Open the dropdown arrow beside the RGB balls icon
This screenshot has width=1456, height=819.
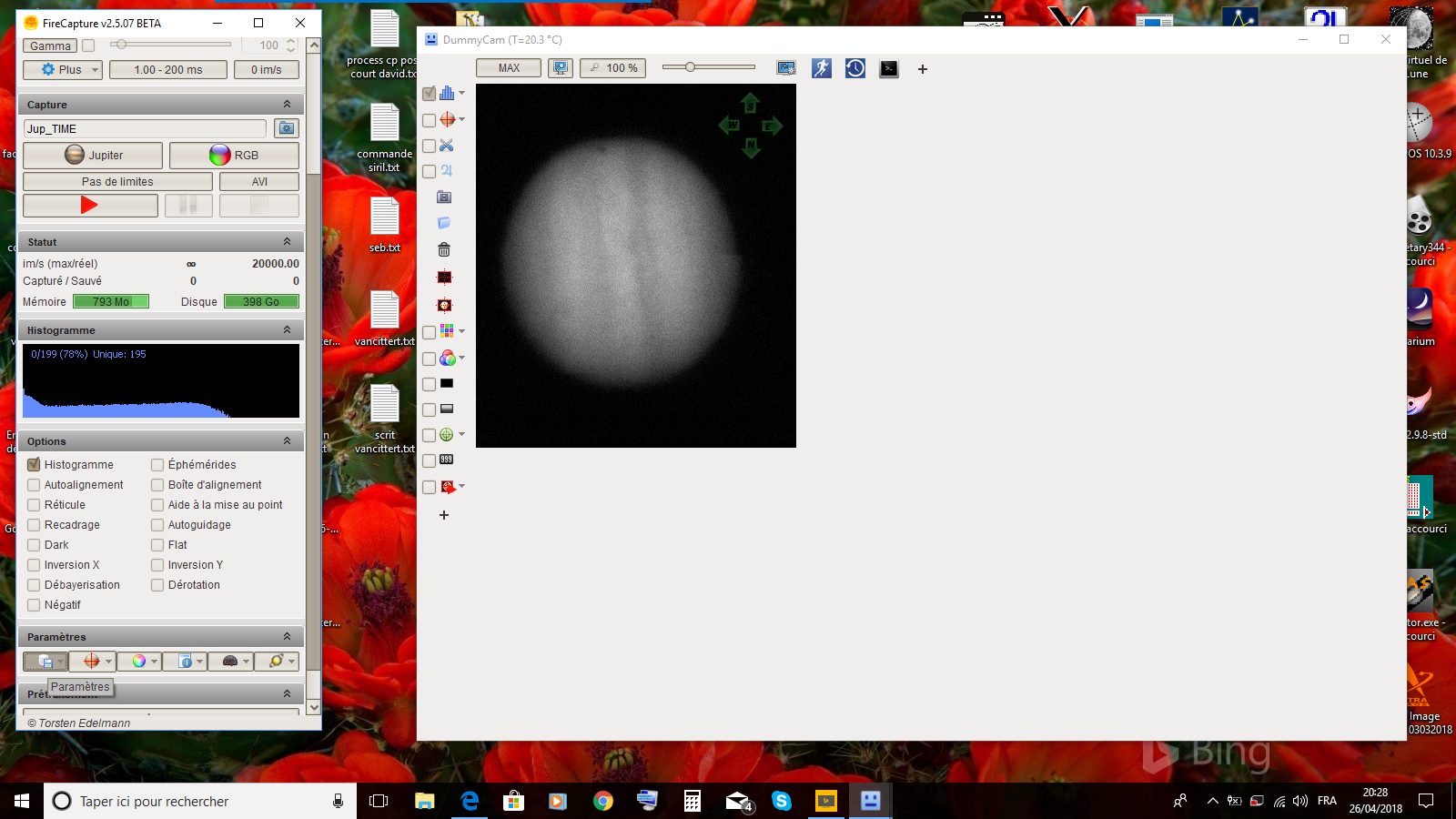[x=461, y=358]
